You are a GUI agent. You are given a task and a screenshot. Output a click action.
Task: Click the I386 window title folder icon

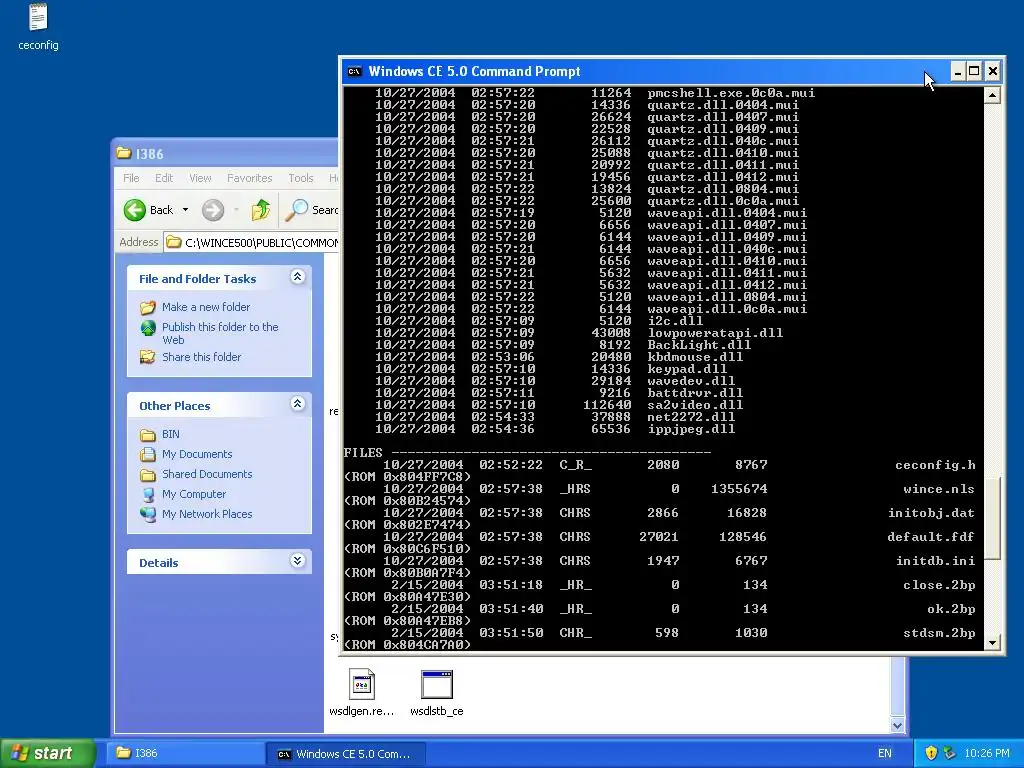coord(123,153)
